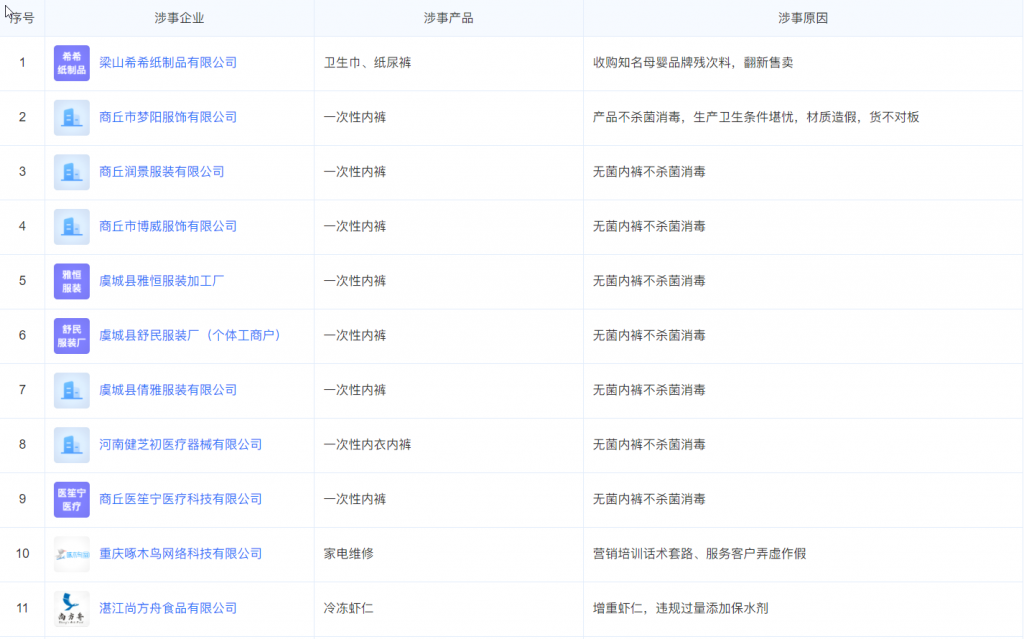Screen dimensions: 1024x639
Task: Click the 雅恒服装 purple logo icon
Action: click(x=72, y=281)
